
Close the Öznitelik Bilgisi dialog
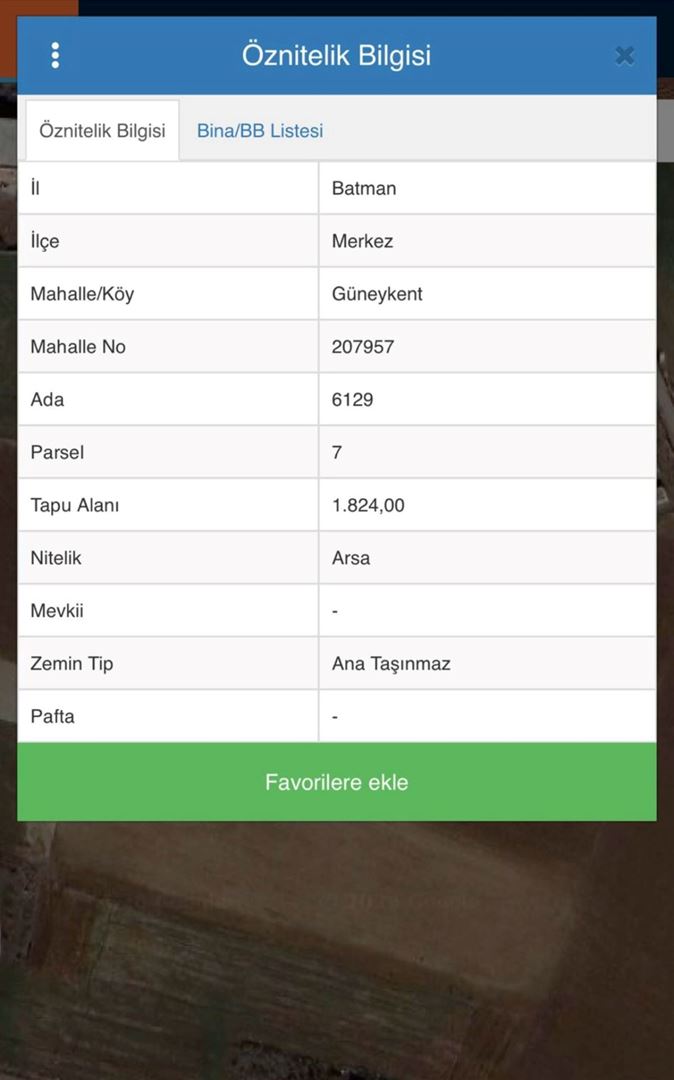[x=624, y=56]
